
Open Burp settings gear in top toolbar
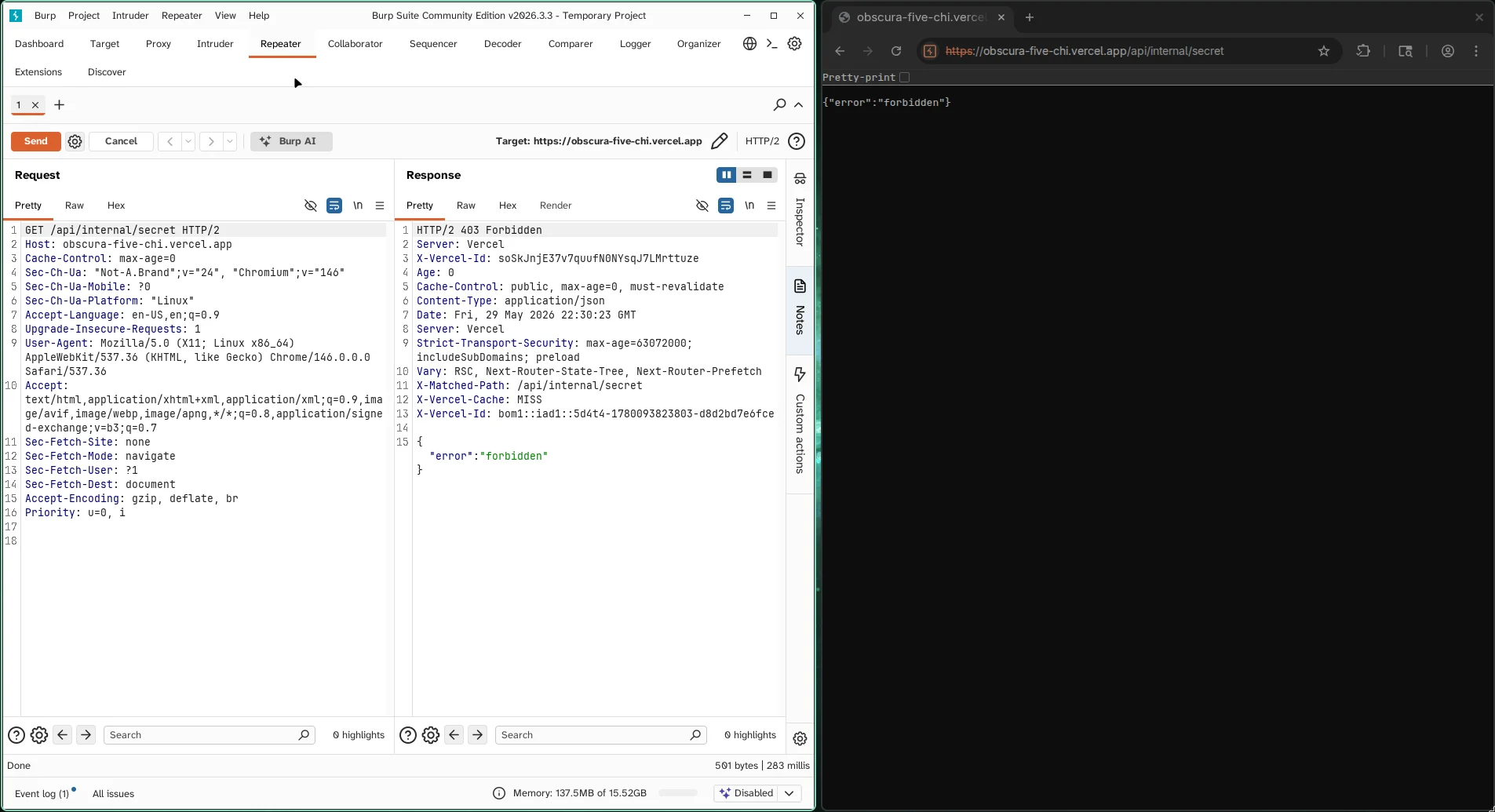point(794,44)
